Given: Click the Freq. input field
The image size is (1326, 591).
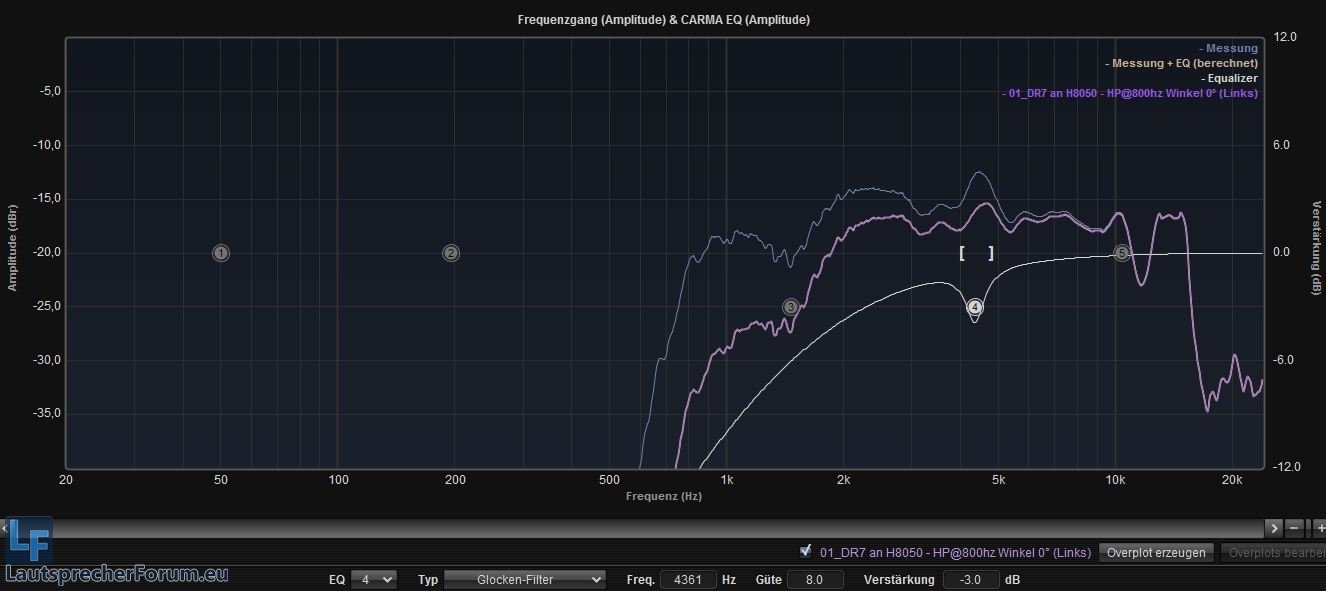Looking at the screenshot, I should click(688, 579).
